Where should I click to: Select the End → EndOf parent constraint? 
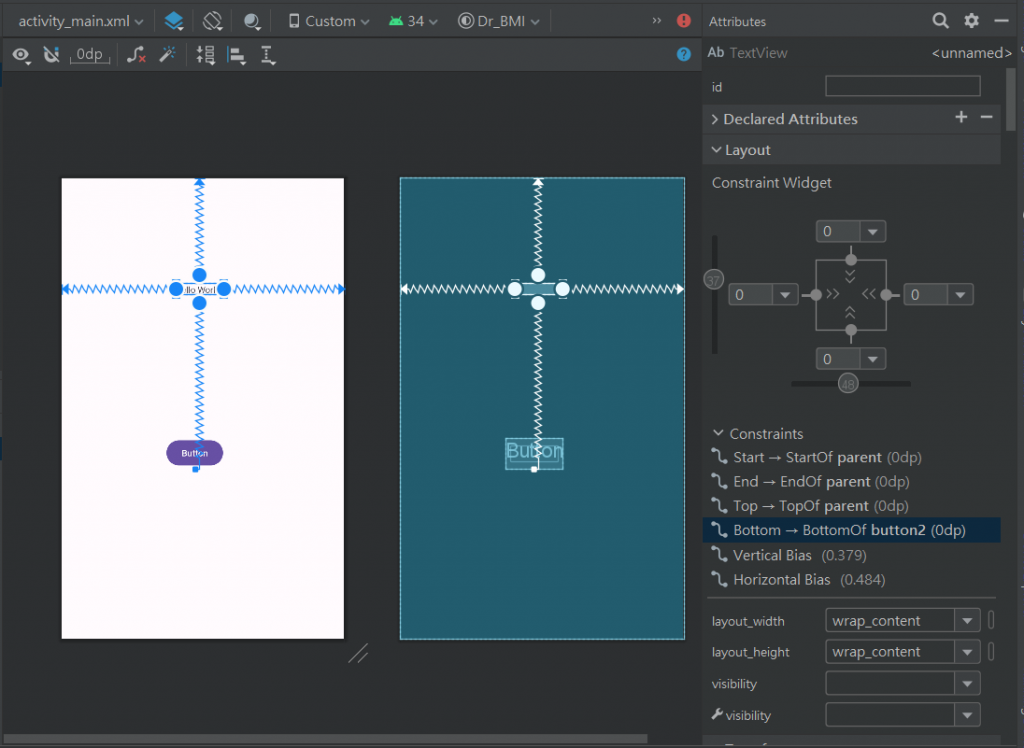point(852,481)
